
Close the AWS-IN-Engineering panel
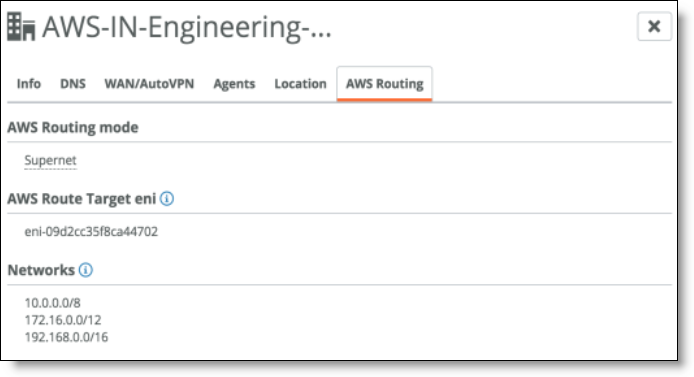(654, 27)
